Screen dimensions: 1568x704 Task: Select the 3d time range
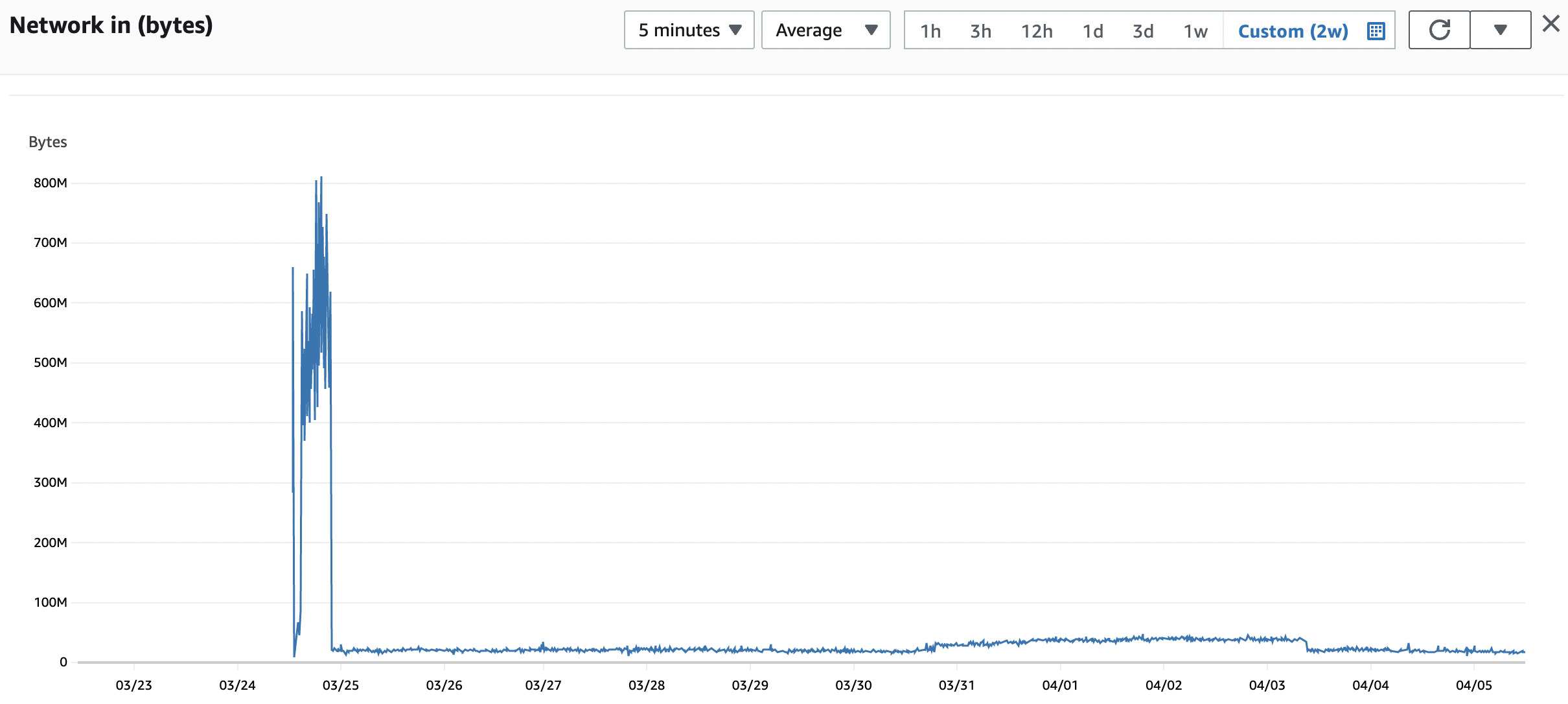(1142, 30)
